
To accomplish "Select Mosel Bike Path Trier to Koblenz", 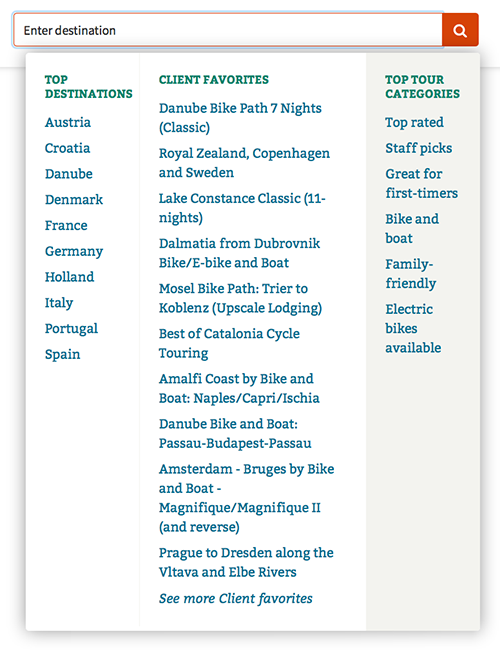I will 240,298.
